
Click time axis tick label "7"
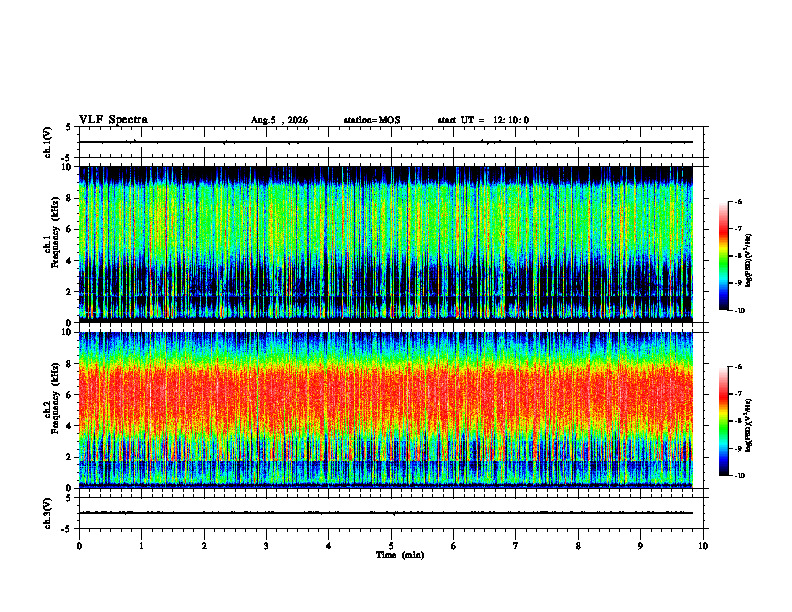pyautogui.click(x=516, y=546)
